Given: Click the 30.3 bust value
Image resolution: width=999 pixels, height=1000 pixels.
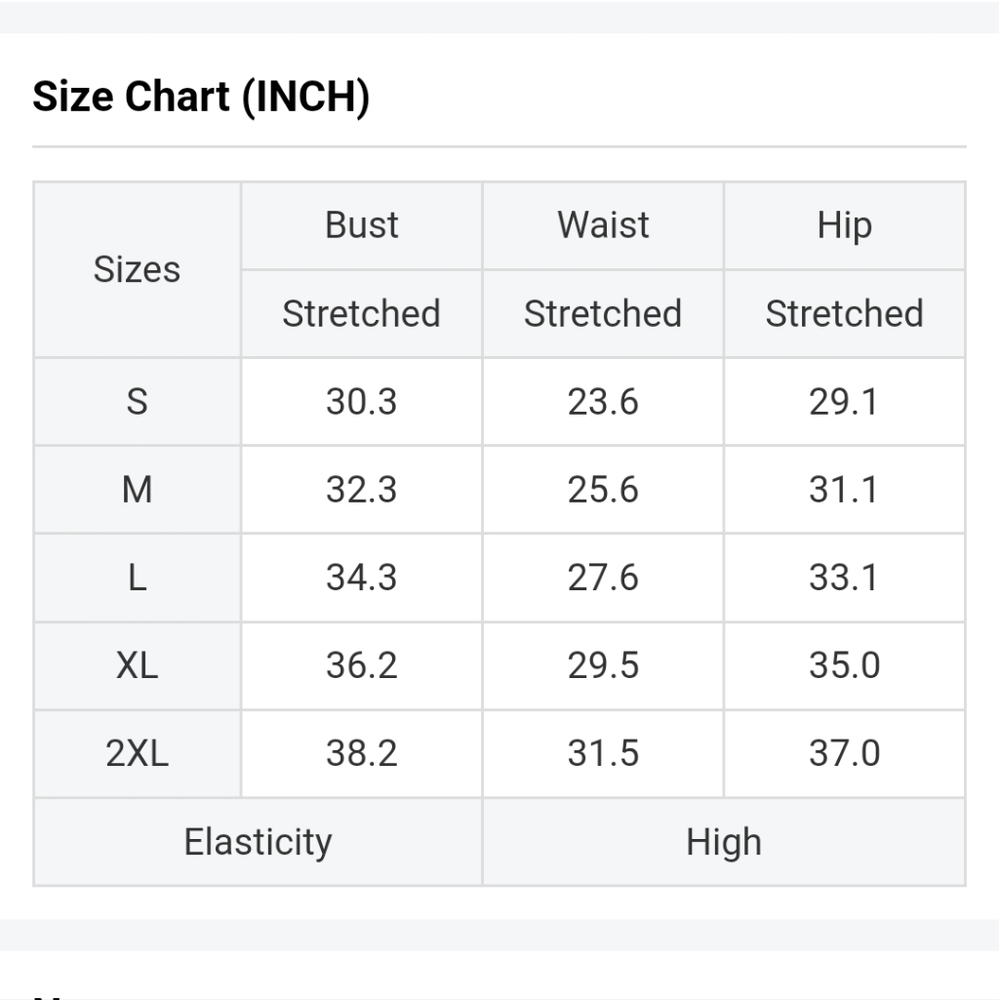Looking at the screenshot, I should 361,401.
